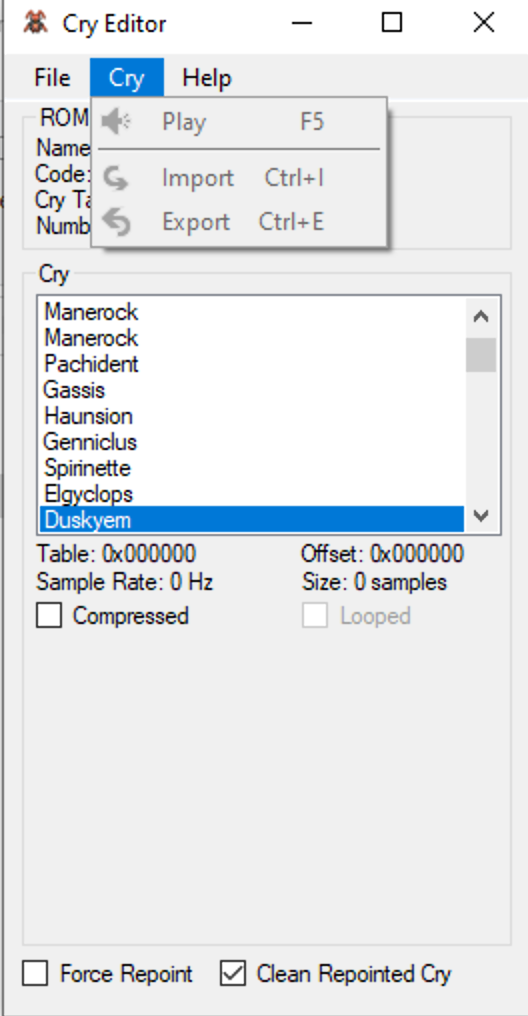
Task: Open the Help menu
Action: coord(207,78)
